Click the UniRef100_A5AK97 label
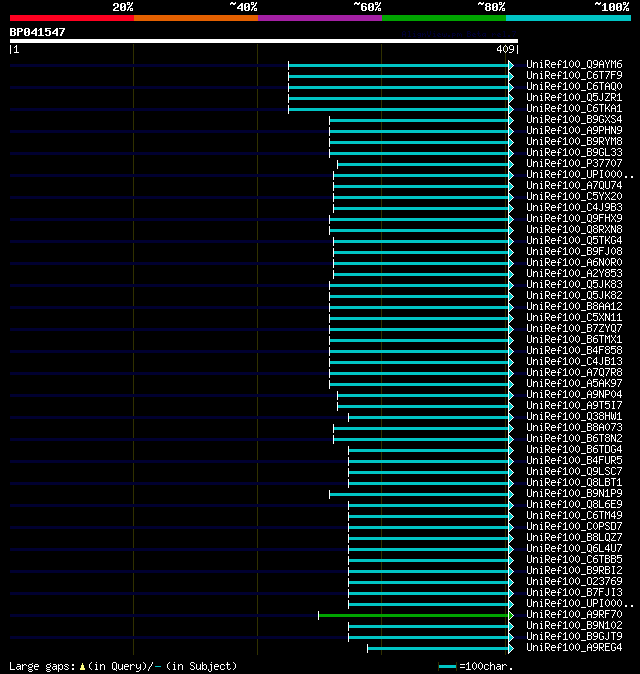 [574, 383]
